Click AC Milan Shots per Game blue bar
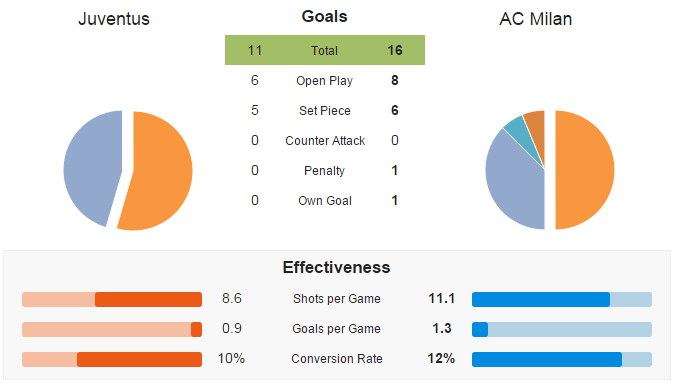This screenshot has height=389, width=676. click(562, 299)
